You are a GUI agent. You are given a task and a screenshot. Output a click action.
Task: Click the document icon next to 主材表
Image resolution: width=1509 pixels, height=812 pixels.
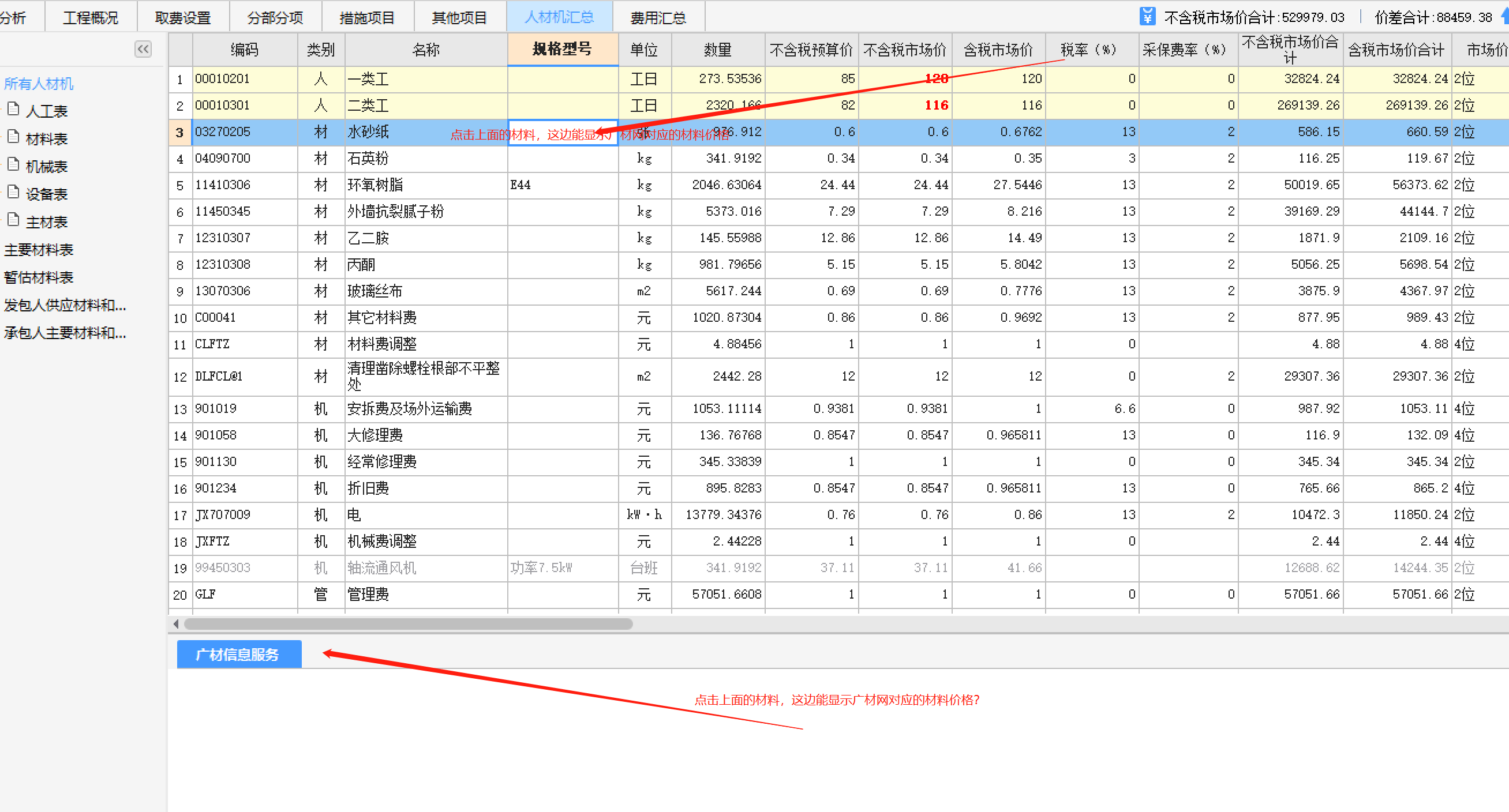coord(14,220)
